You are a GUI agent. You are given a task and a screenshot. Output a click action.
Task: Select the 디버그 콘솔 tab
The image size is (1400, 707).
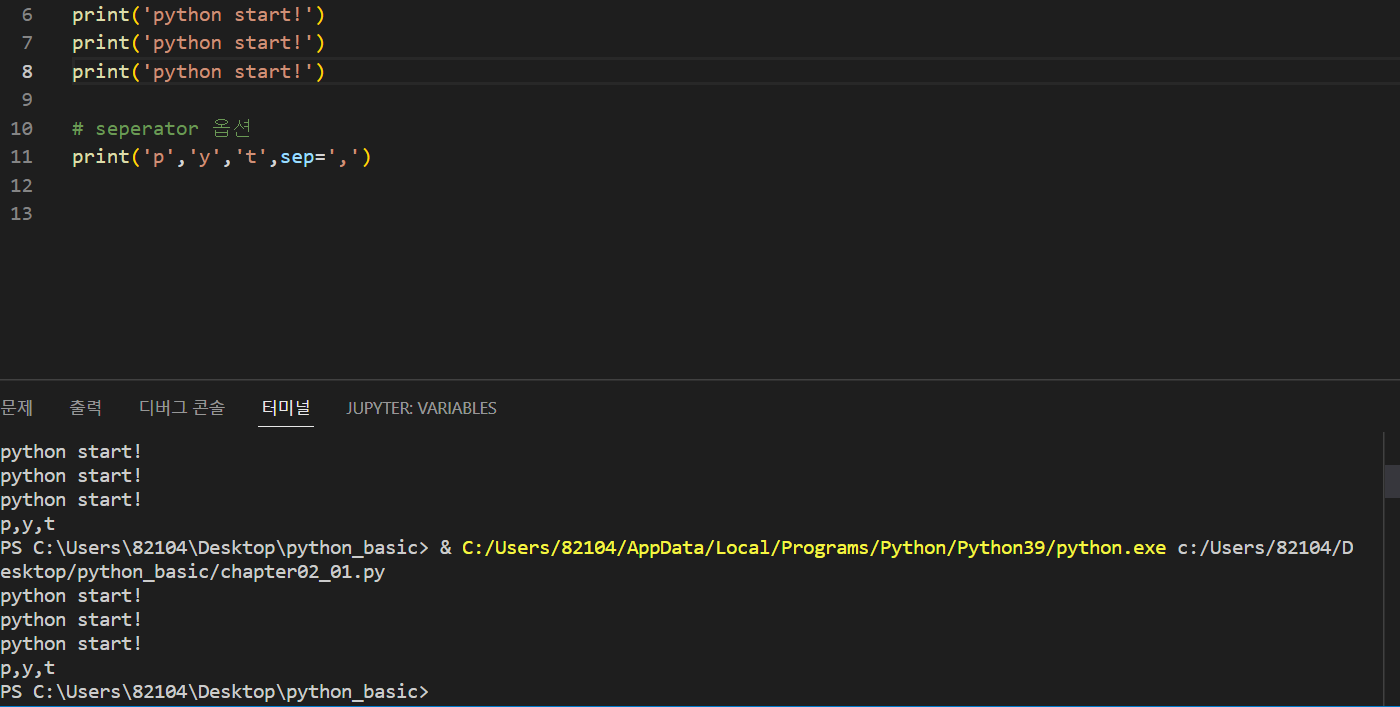[182, 408]
